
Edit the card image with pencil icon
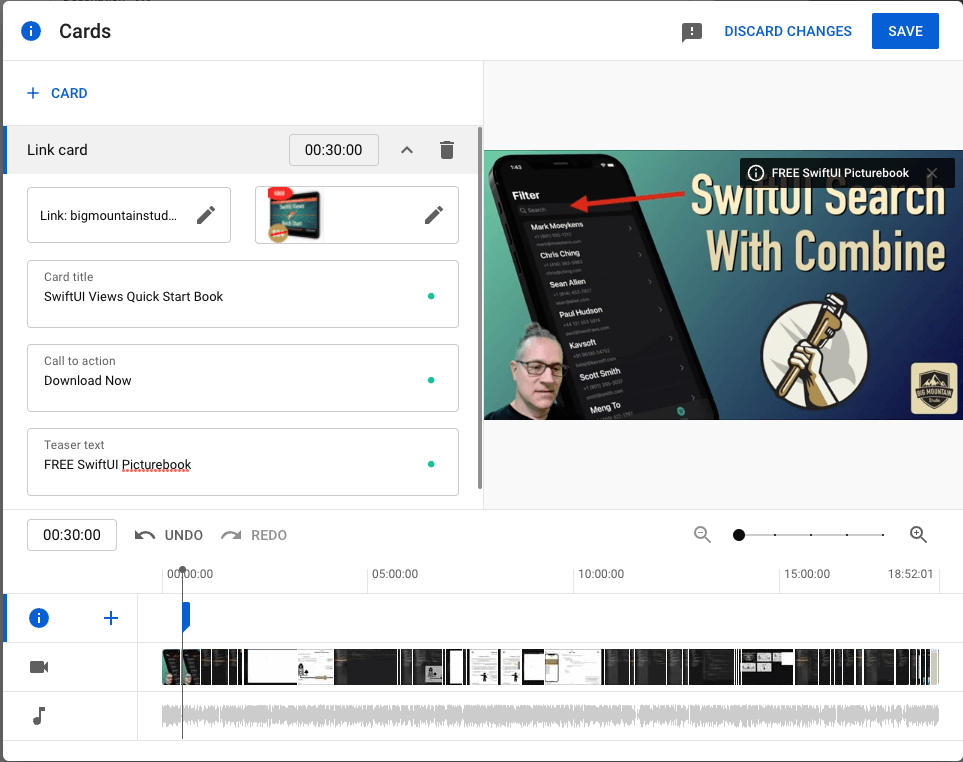(433, 215)
